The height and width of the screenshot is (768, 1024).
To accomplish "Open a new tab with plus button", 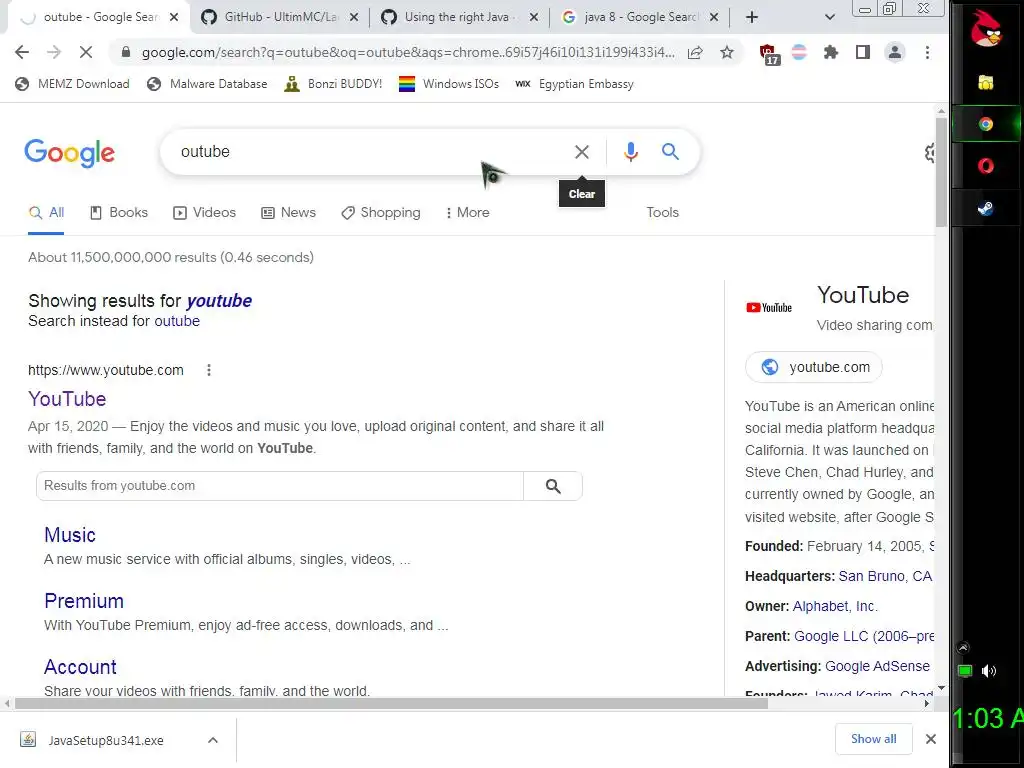I will [752, 17].
